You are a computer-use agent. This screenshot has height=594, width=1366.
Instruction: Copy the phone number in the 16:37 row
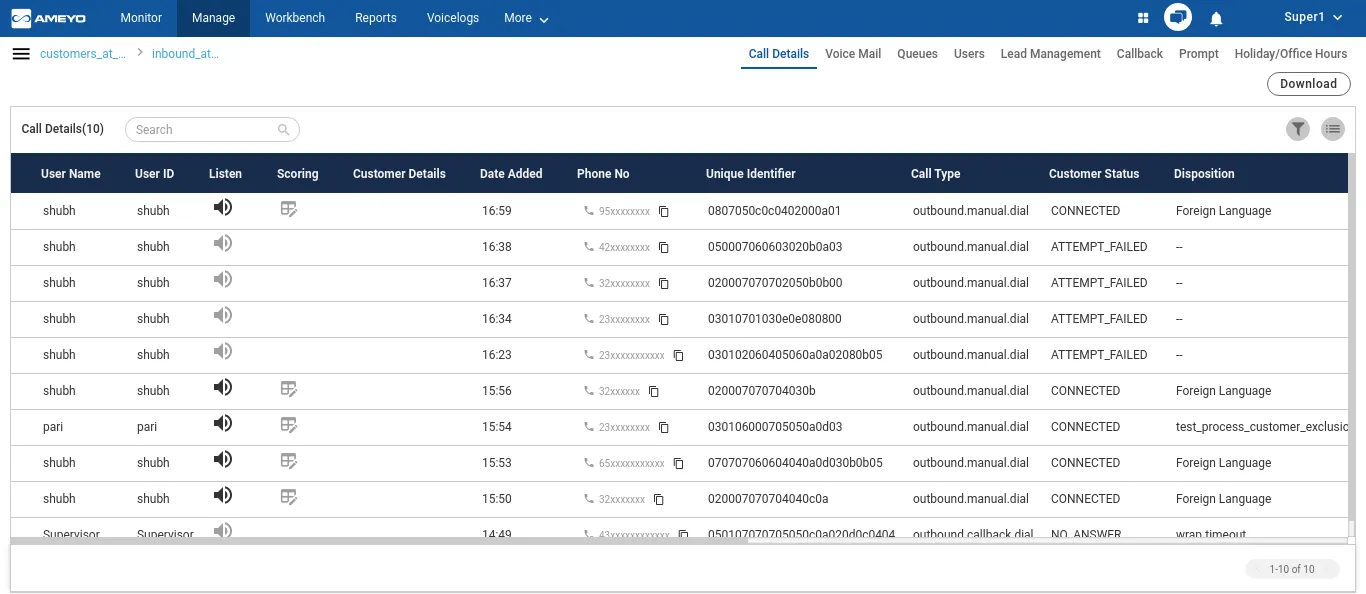click(664, 283)
